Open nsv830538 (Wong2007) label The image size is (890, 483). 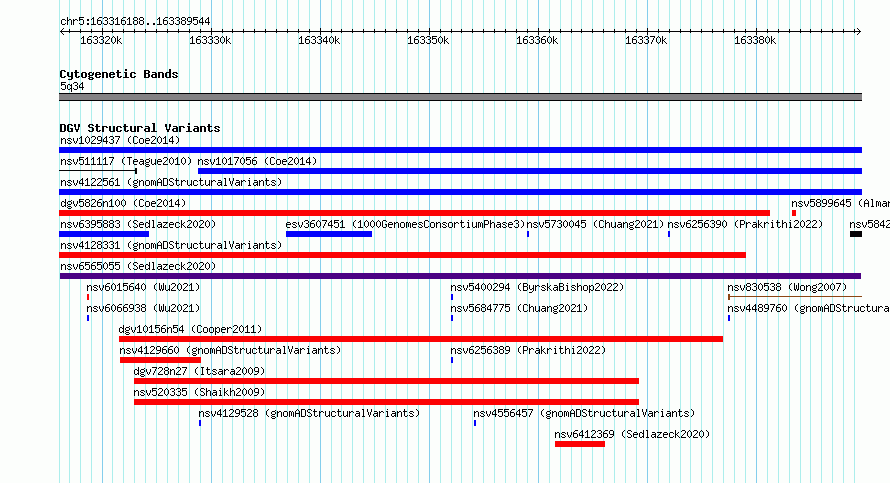[x=787, y=287]
